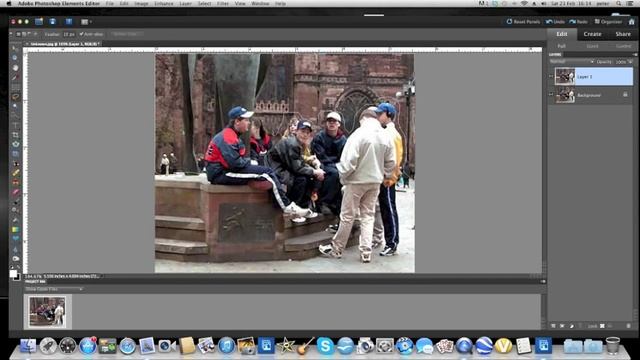Select the Brush tool
Image resolution: width=640 pixels, height=360 pixels.
16,202
